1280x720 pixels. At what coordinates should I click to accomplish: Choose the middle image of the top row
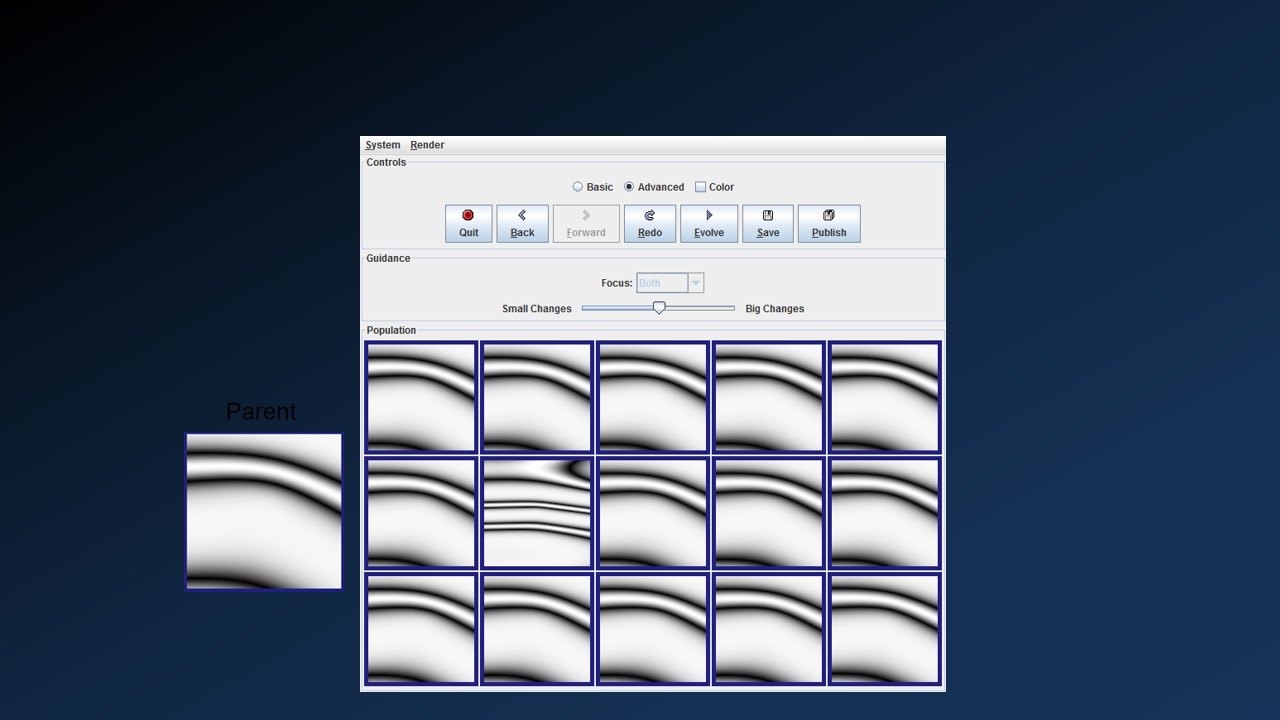tap(653, 397)
